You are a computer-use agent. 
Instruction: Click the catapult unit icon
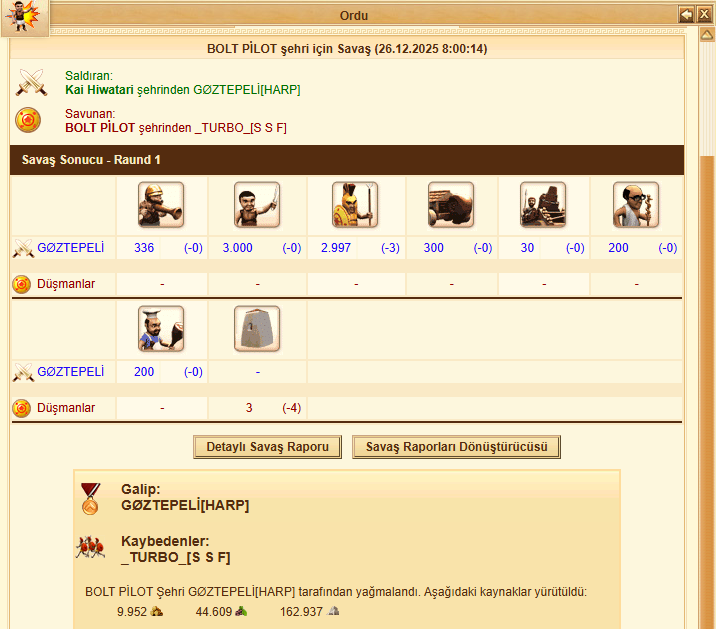[543, 205]
